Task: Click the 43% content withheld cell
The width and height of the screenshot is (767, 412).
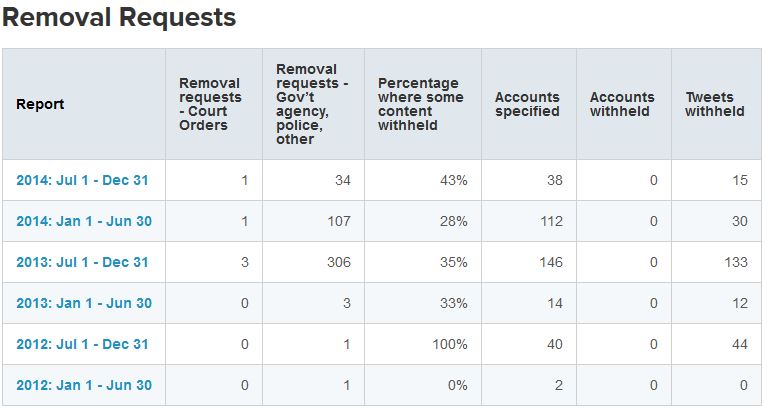Action: (453, 180)
